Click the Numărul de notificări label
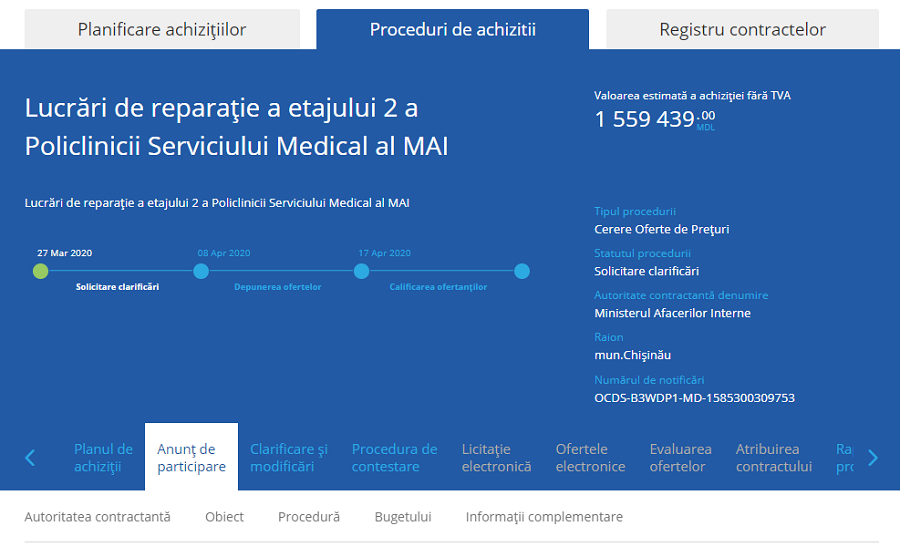900x557 pixels. pyautogui.click(x=649, y=380)
